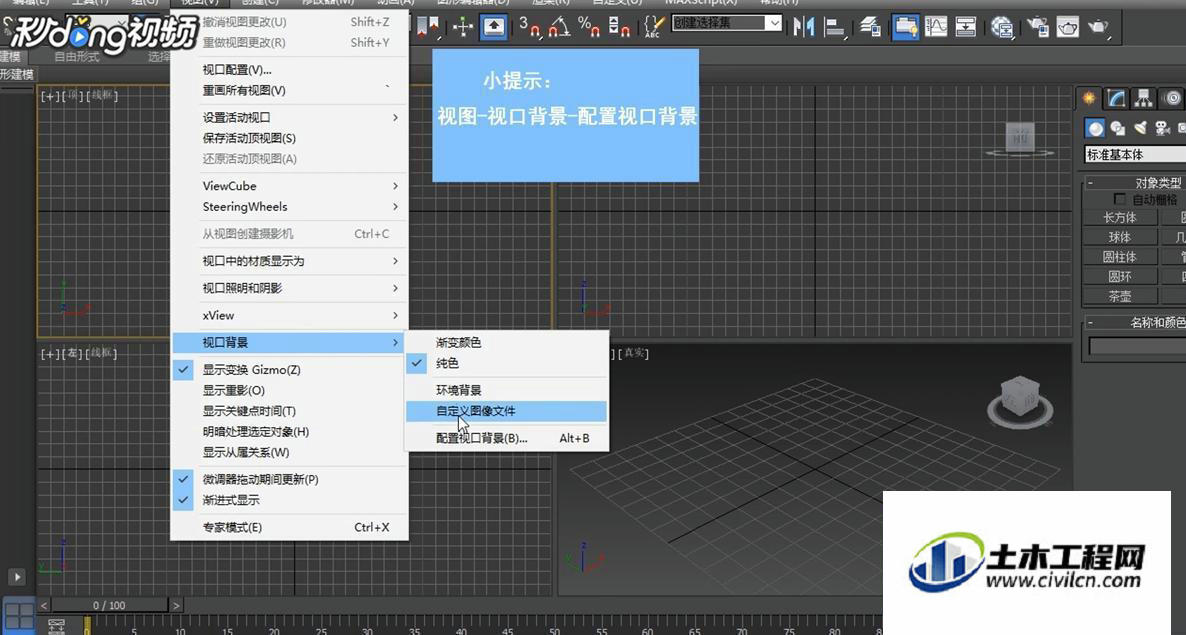
Task: Open 视口配置(V)... menu item
Action: [x=290, y=70]
